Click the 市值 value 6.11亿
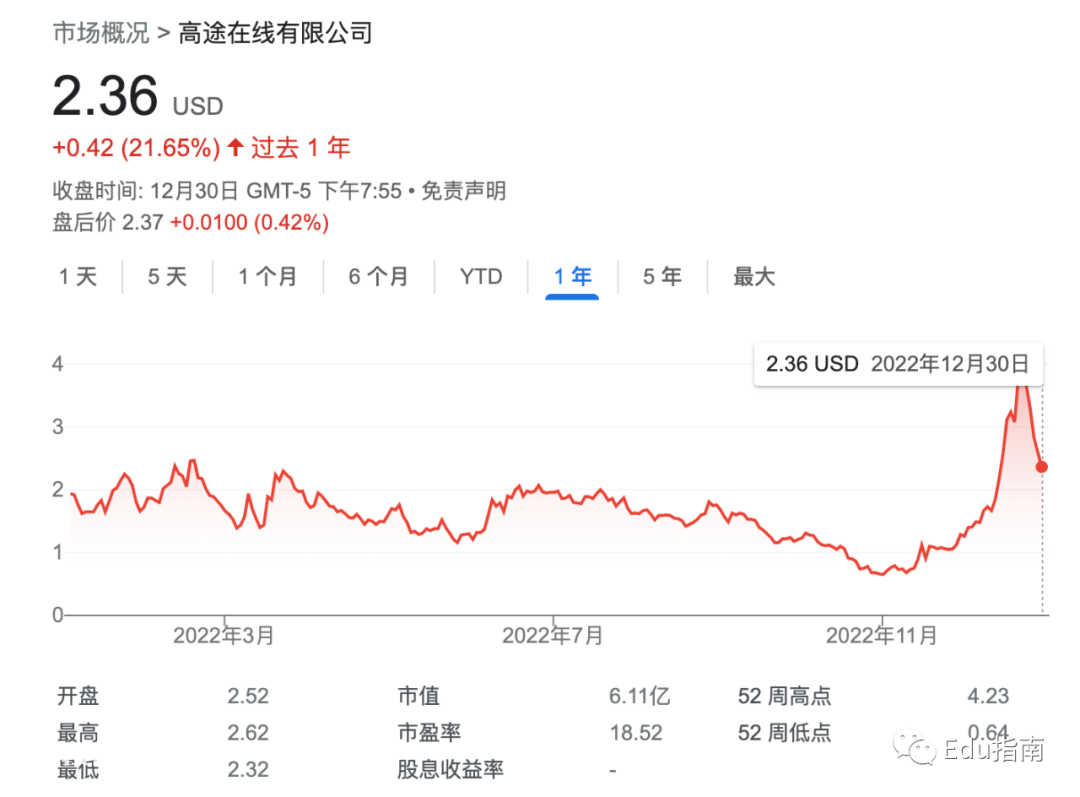Viewport: 1080px width, 797px height. [x=639, y=696]
